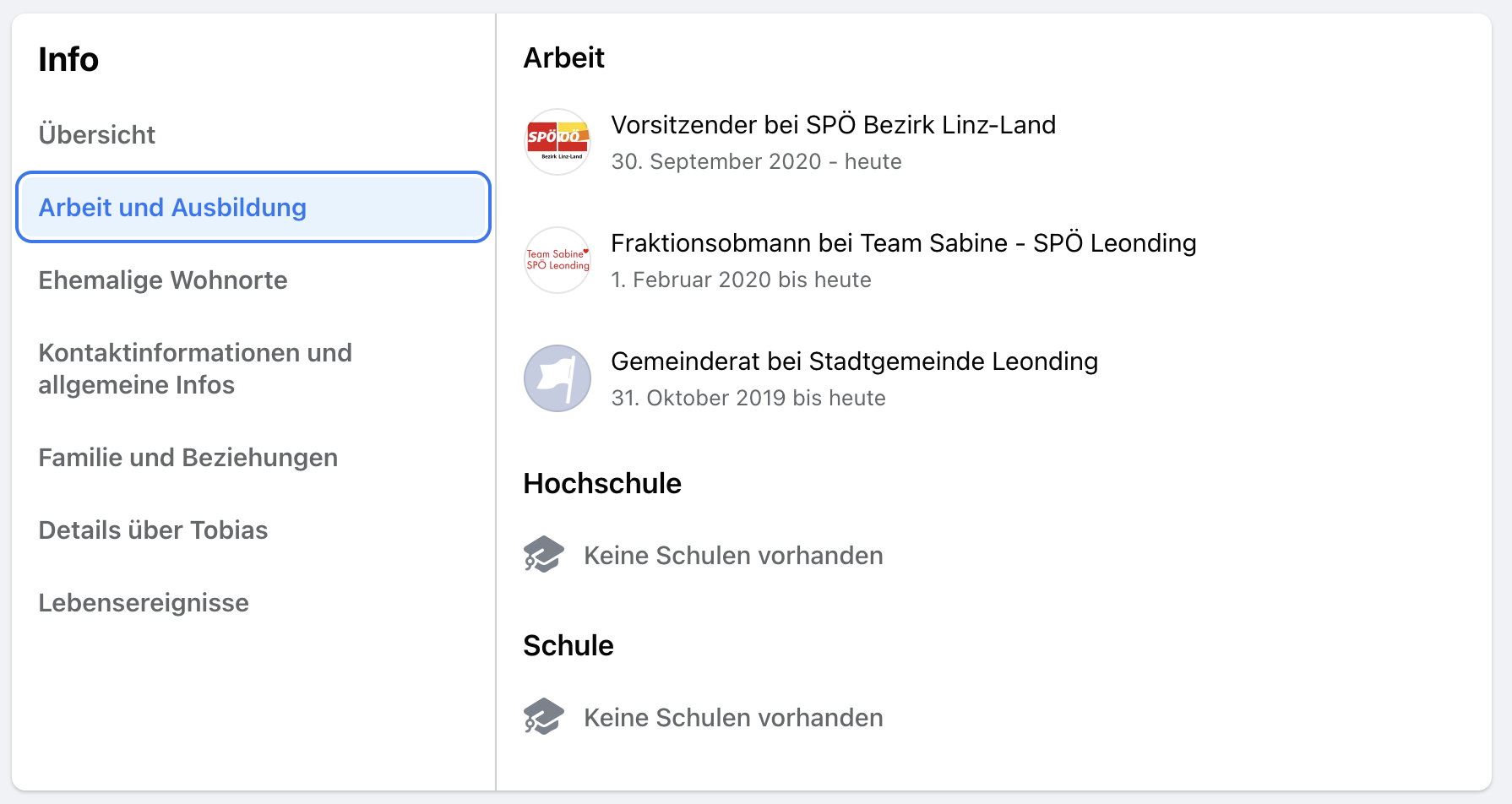Viewport: 1512px width, 804px height.
Task: Go to Ehemalige Wohnorte
Action: pyautogui.click(x=163, y=280)
